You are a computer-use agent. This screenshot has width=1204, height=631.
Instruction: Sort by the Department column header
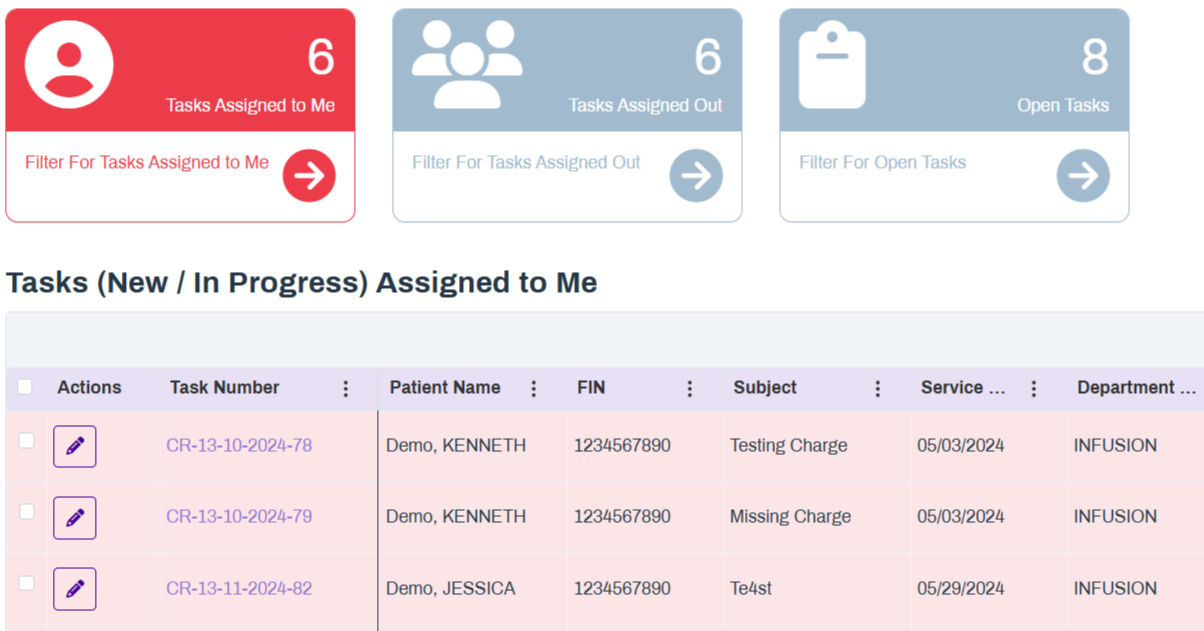[1135, 388]
